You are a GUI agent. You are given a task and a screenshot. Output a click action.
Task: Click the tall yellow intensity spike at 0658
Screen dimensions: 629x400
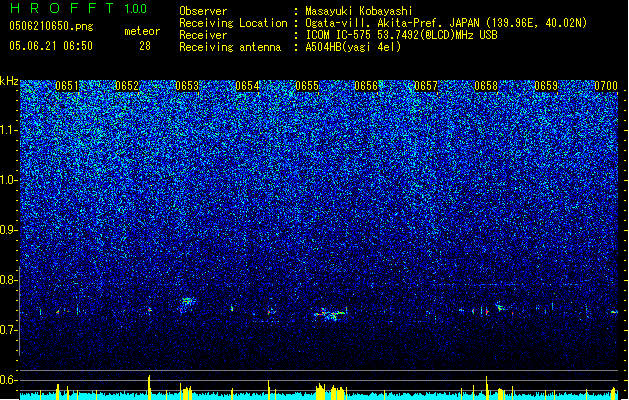[x=487, y=388]
